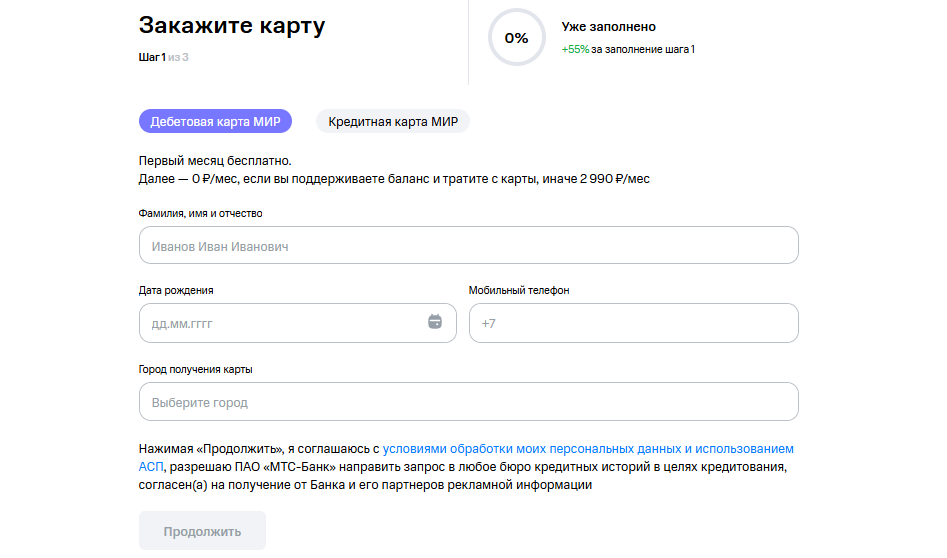Viewport: 947px width, 558px height.
Task: Click the Дата рождения label
Action: 176,291
